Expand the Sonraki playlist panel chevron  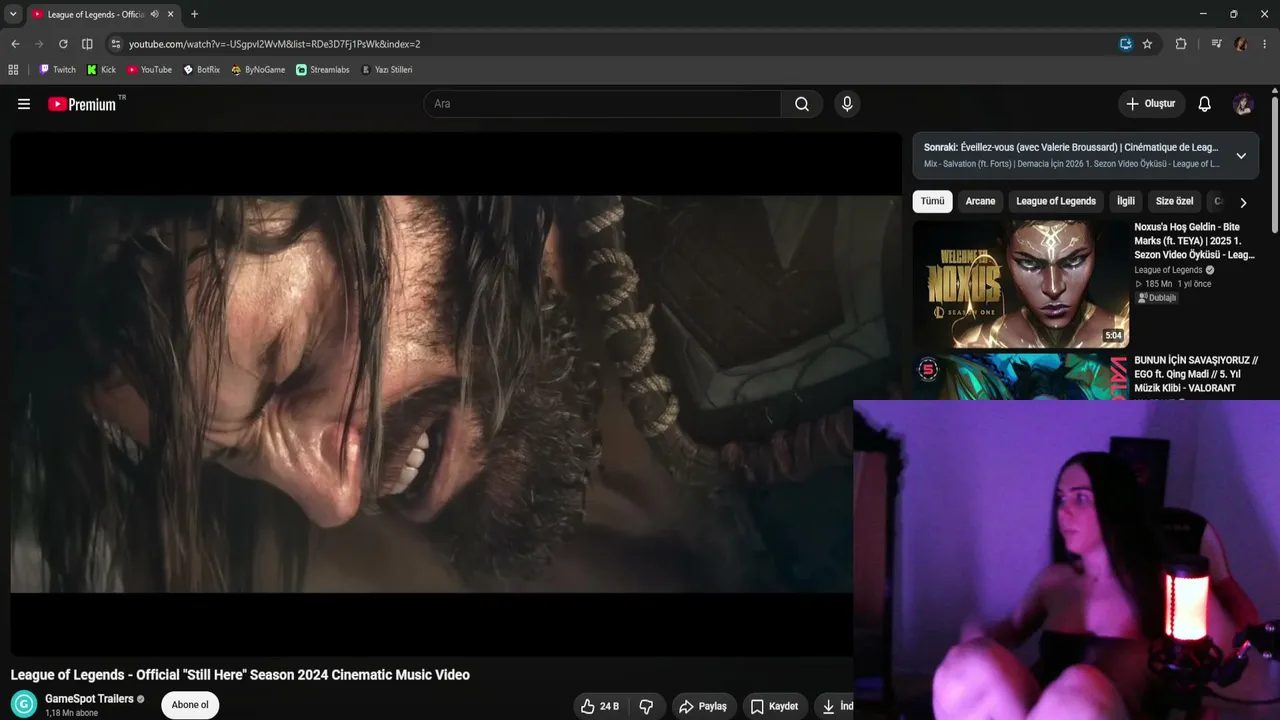coord(1241,156)
